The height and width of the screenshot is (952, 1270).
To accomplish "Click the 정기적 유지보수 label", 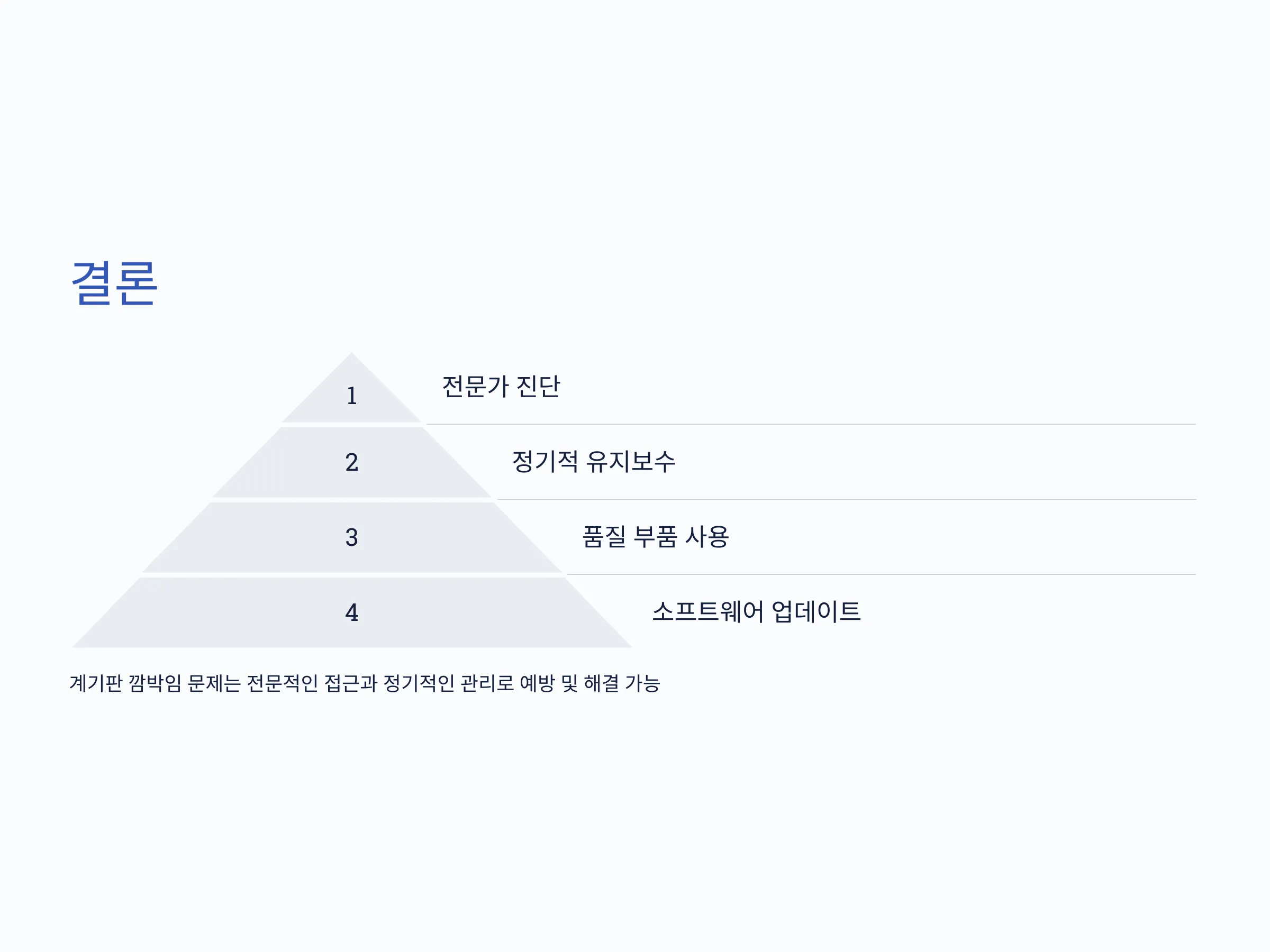I will click(x=594, y=461).
